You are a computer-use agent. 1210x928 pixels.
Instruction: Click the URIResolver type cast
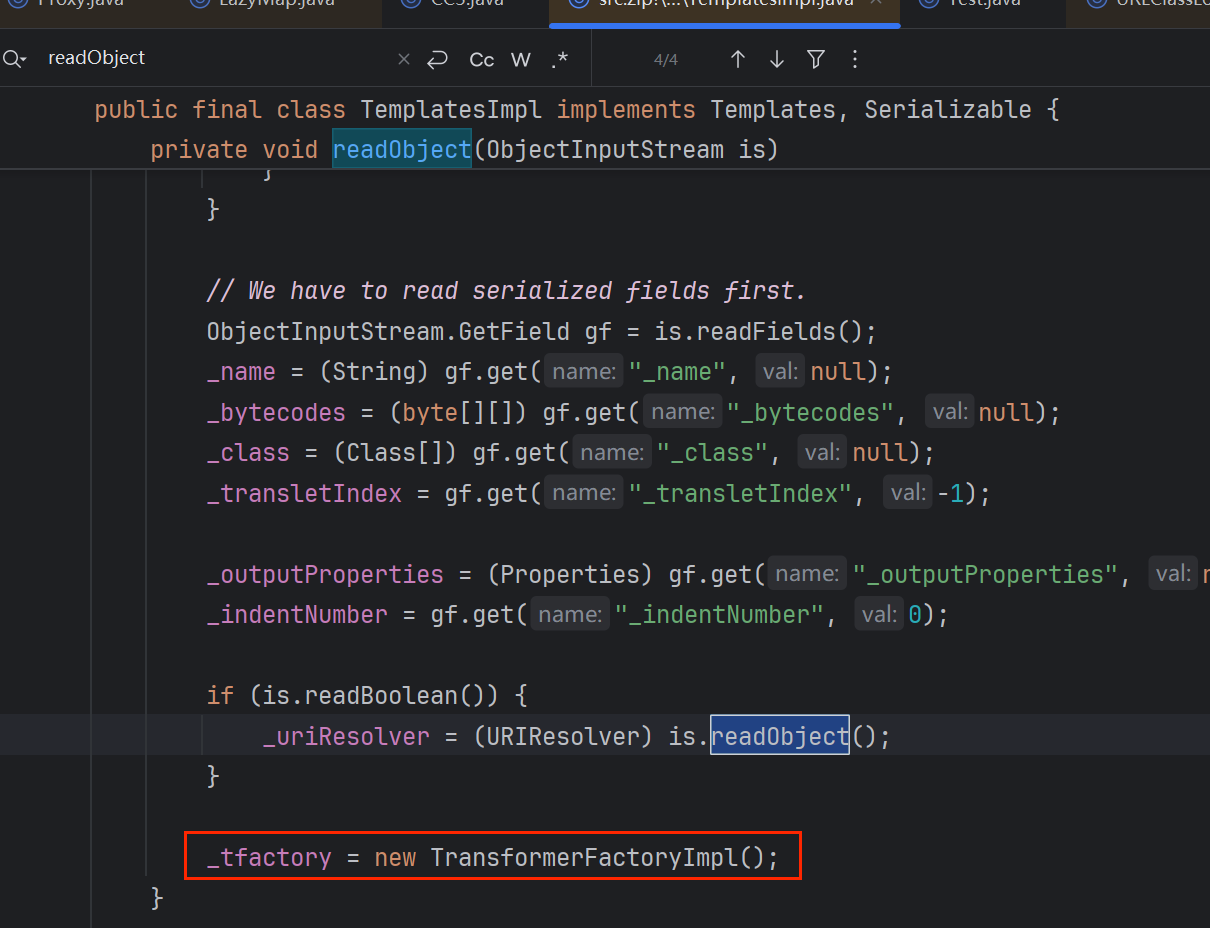(x=555, y=736)
